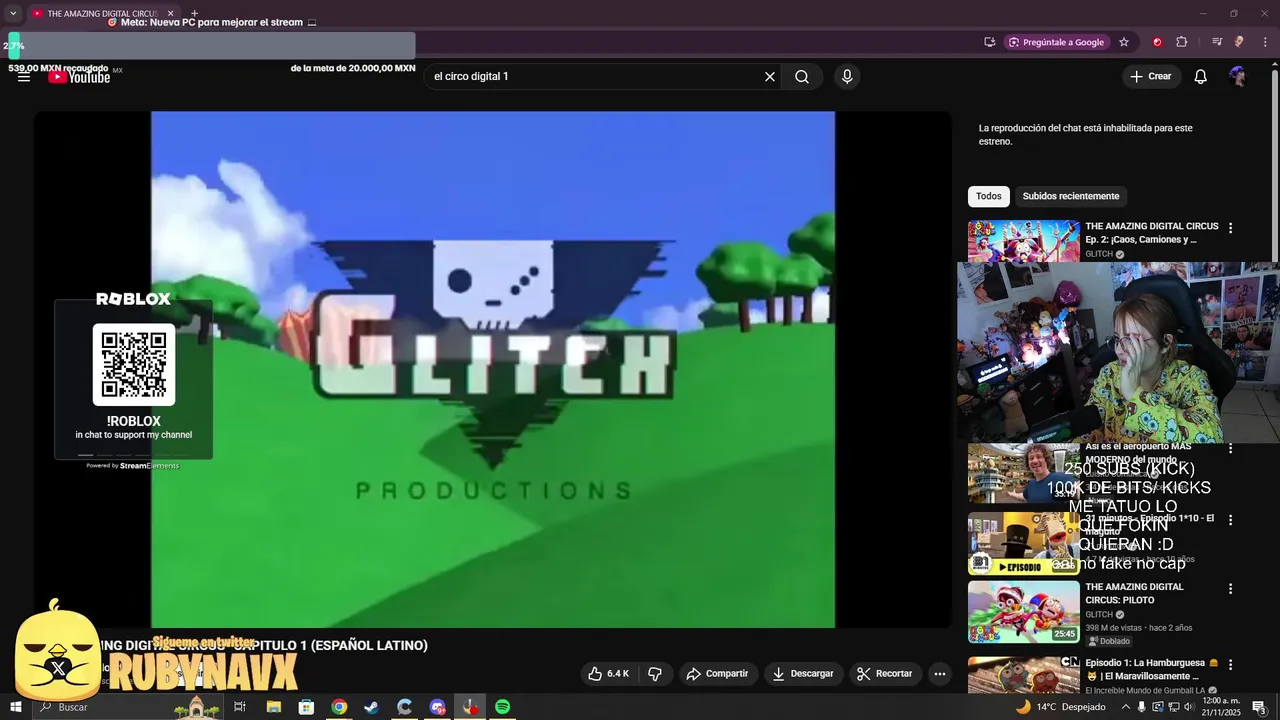Open the Chrome three-dot menu
The height and width of the screenshot is (720, 1280).
click(1266, 42)
